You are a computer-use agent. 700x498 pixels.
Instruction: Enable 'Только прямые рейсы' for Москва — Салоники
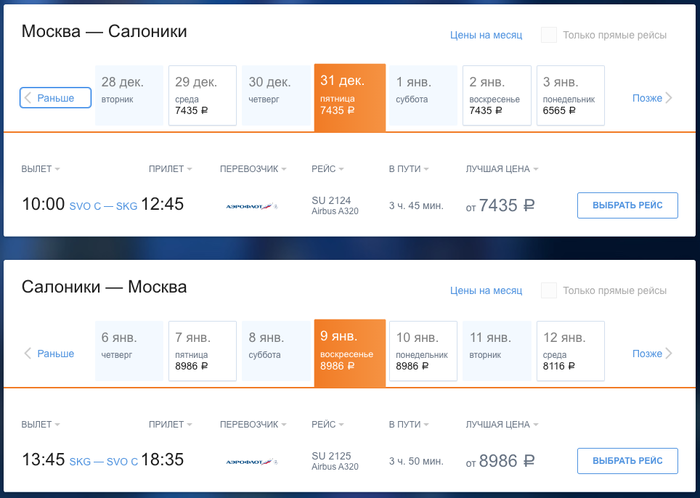[x=549, y=35]
